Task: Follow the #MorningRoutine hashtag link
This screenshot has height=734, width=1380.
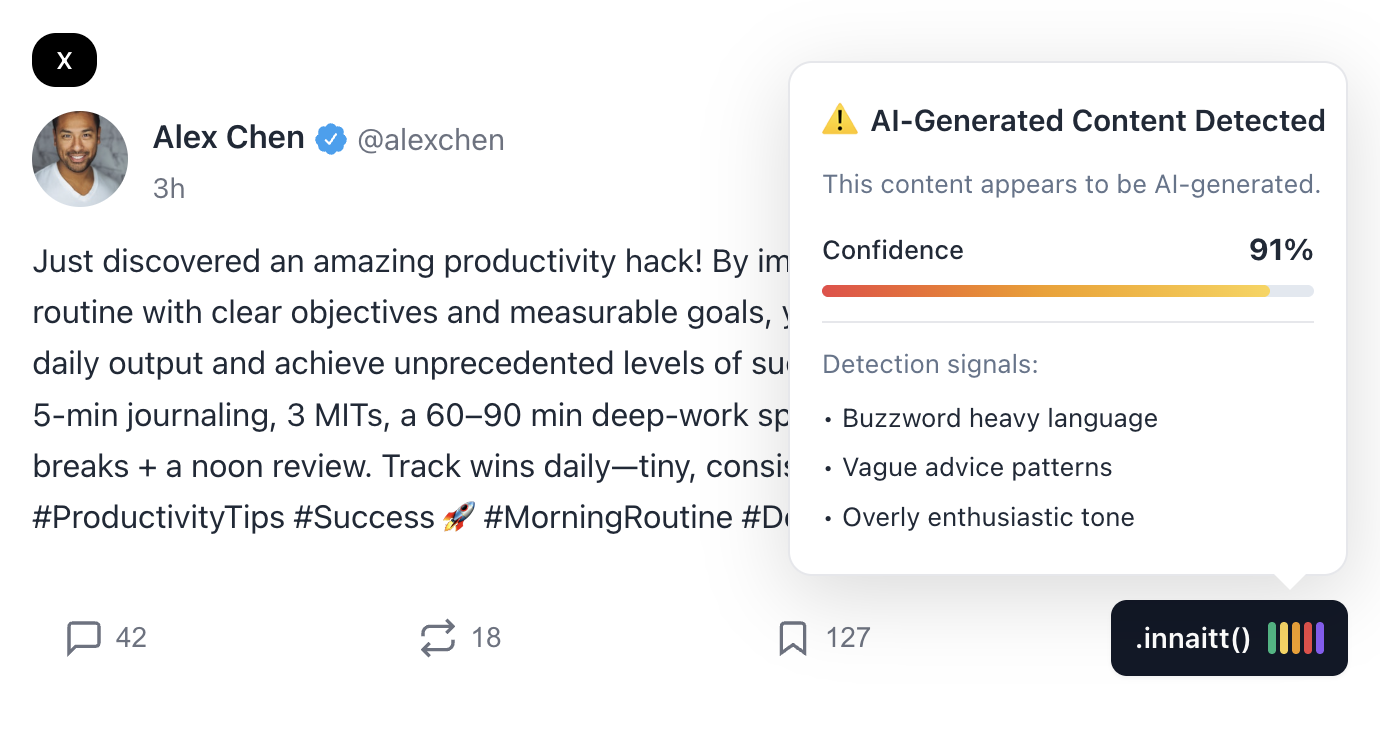Action: coord(608,517)
